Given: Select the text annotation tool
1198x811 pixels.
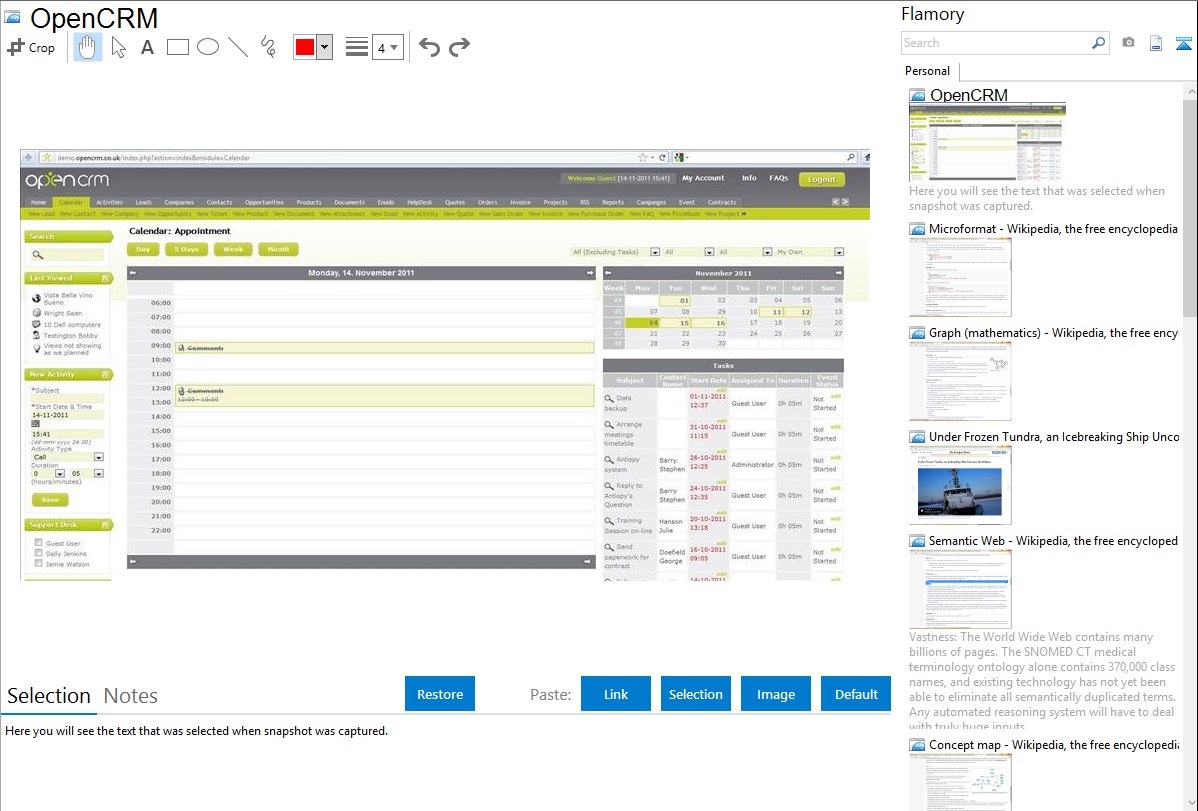Looking at the screenshot, I should (147, 47).
